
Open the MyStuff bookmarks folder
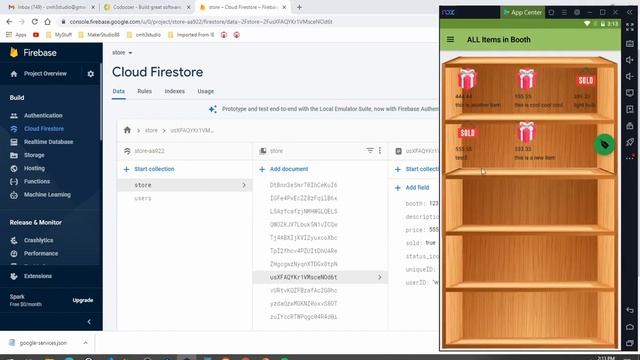coord(59,35)
